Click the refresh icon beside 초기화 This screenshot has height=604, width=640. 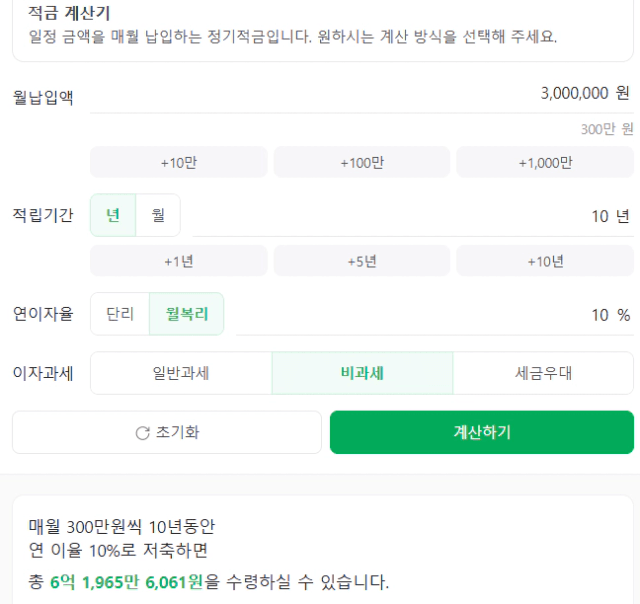click(142, 433)
